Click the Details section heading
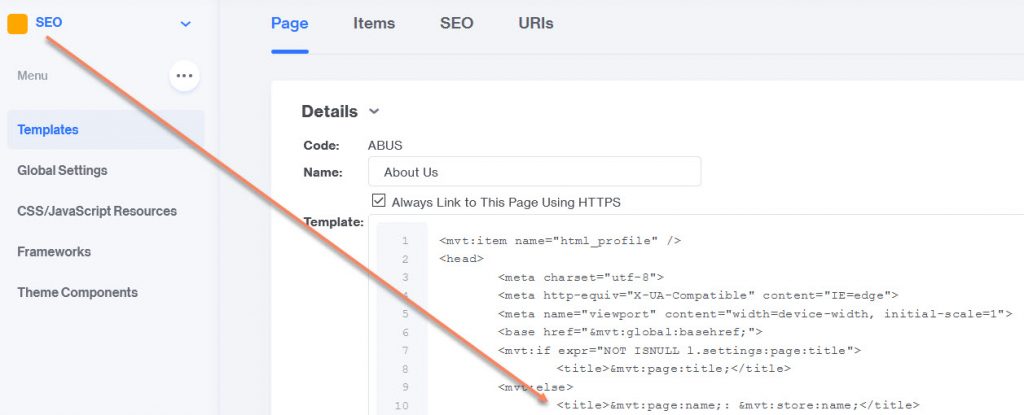 tap(329, 112)
